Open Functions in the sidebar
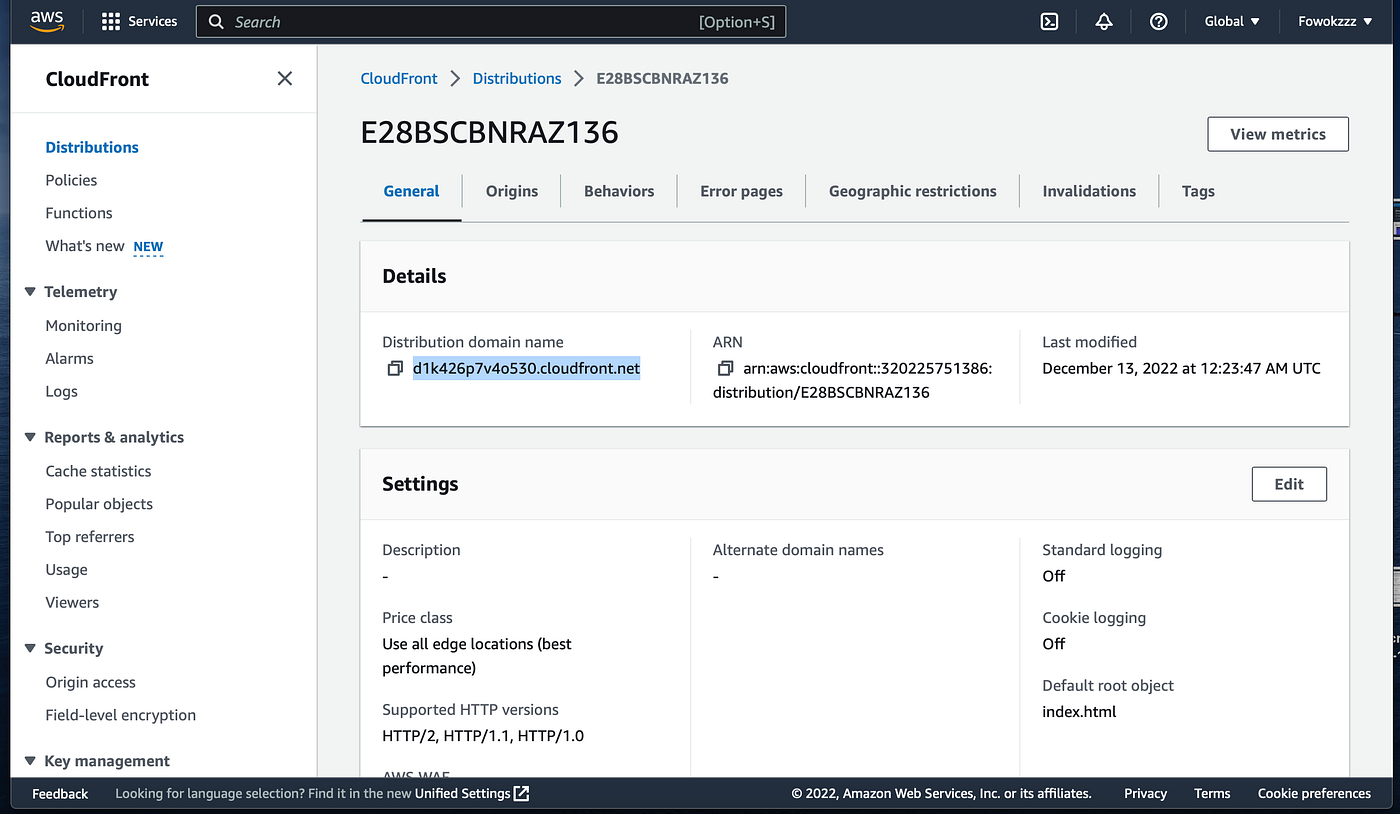The image size is (1400, 814). tap(79, 213)
